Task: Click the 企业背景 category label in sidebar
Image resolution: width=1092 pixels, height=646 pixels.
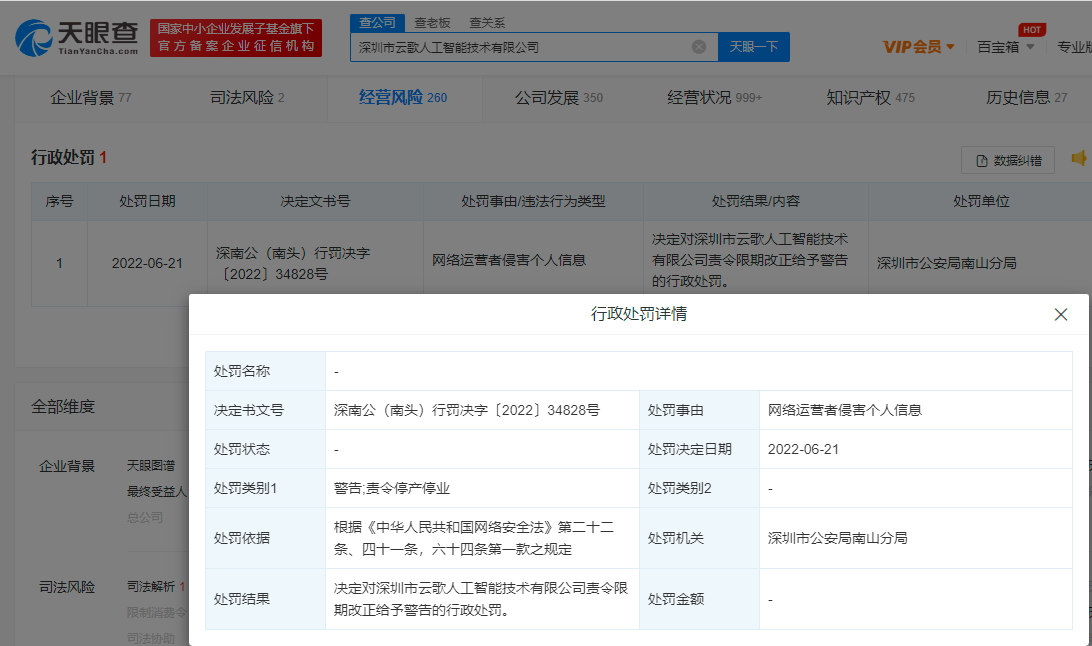Action: click(x=67, y=466)
